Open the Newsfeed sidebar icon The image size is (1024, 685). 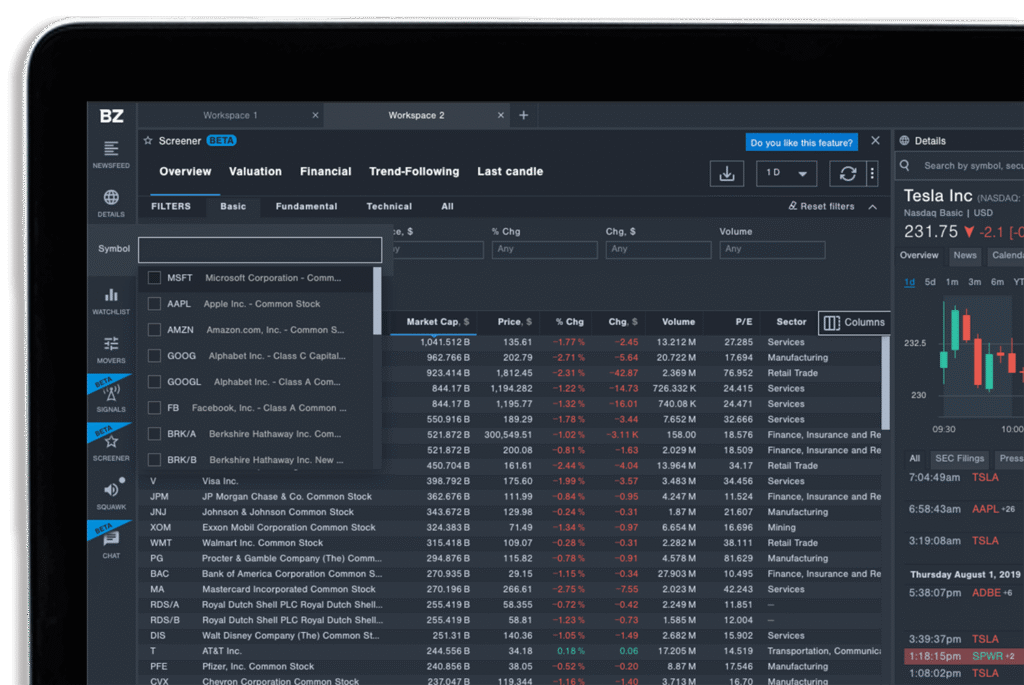pos(111,153)
